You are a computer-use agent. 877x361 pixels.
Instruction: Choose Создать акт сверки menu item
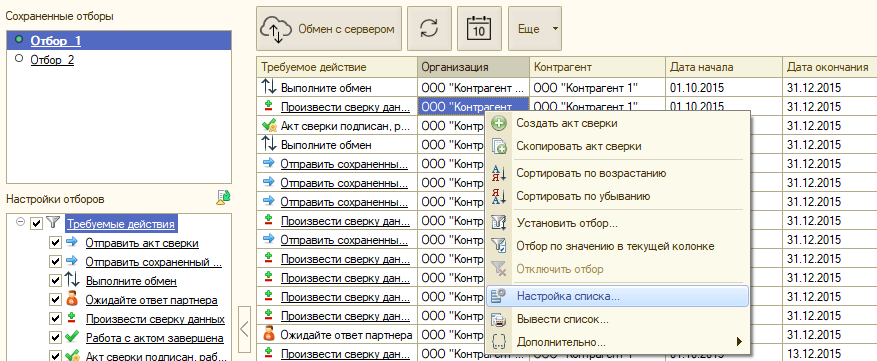point(617,123)
